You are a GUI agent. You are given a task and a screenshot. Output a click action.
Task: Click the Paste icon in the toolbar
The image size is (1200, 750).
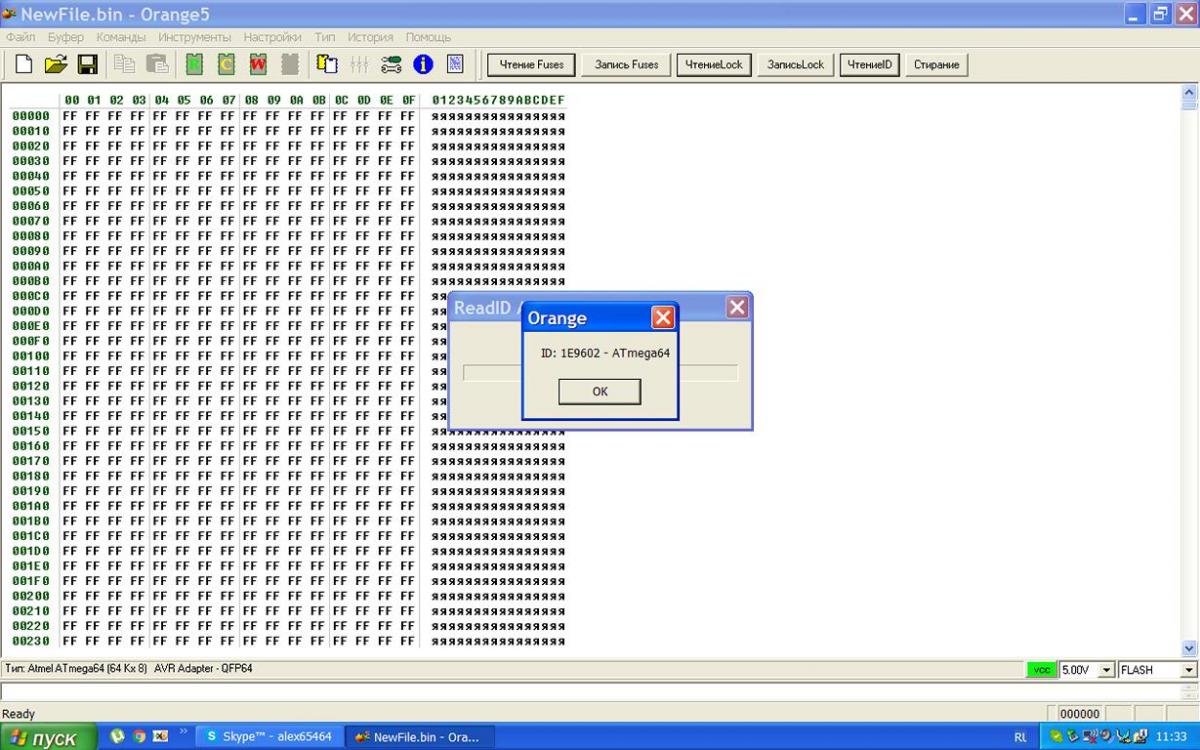click(157, 65)
